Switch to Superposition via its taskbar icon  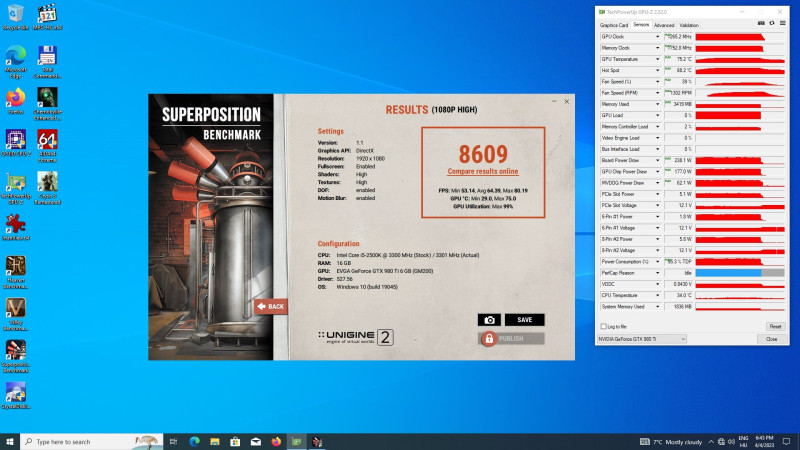pyautogui.click(x=317, y=441)
